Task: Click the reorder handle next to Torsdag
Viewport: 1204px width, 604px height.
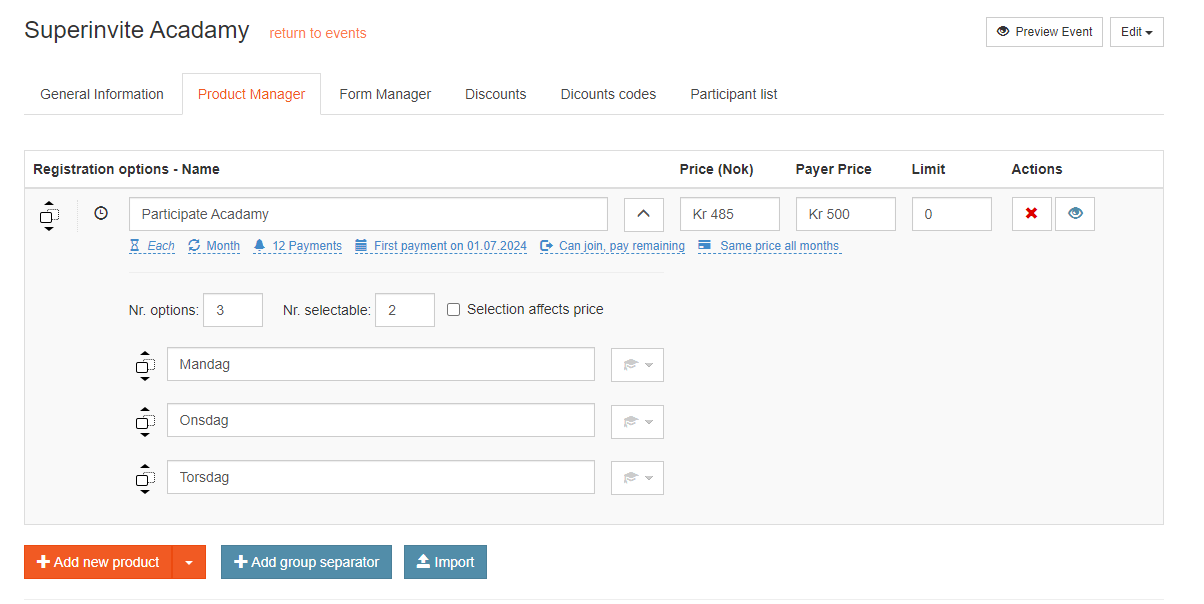Action: [145, 478]
